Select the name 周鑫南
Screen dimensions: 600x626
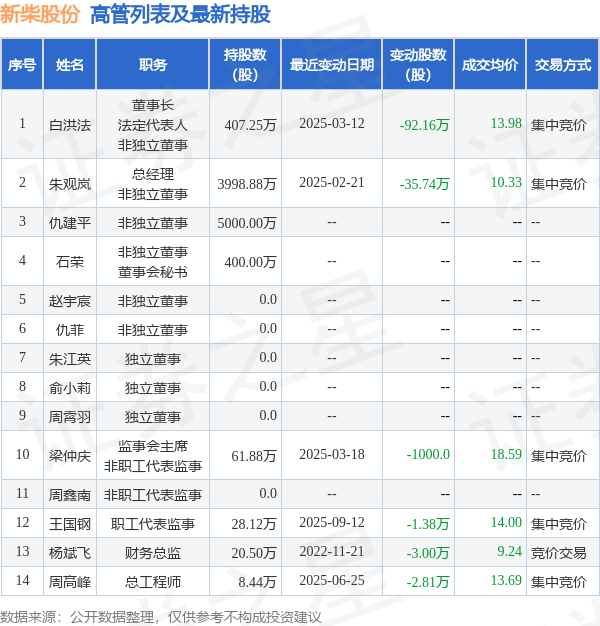click(70, 495)
